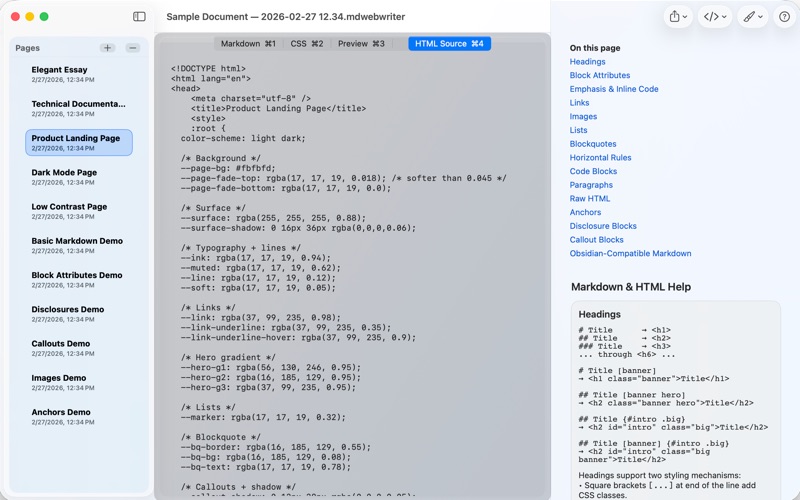This screenshot has height=500, width=800.
Task: Go to the Callout Blocks section
Action: point(596,240)
